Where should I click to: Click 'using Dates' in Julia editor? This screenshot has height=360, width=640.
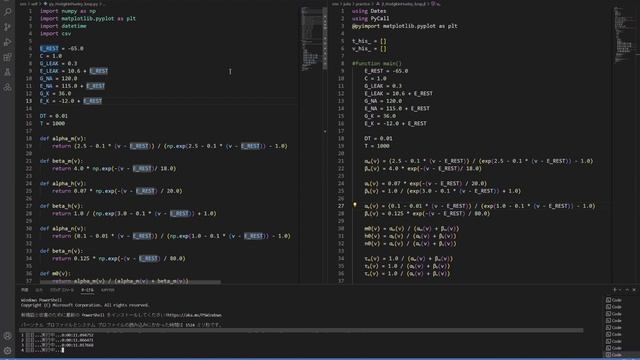click(x=369, y=11)
